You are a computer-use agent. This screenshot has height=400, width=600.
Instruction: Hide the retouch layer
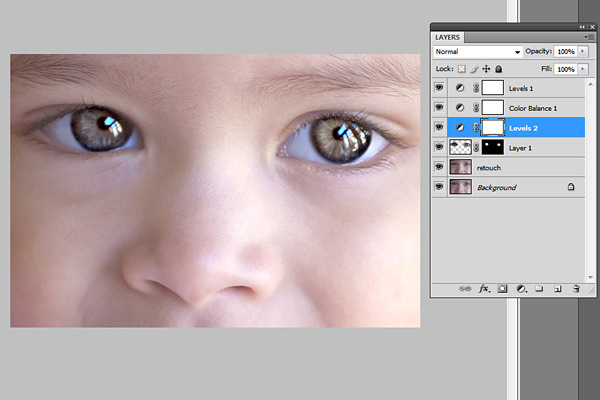[439, 167]
